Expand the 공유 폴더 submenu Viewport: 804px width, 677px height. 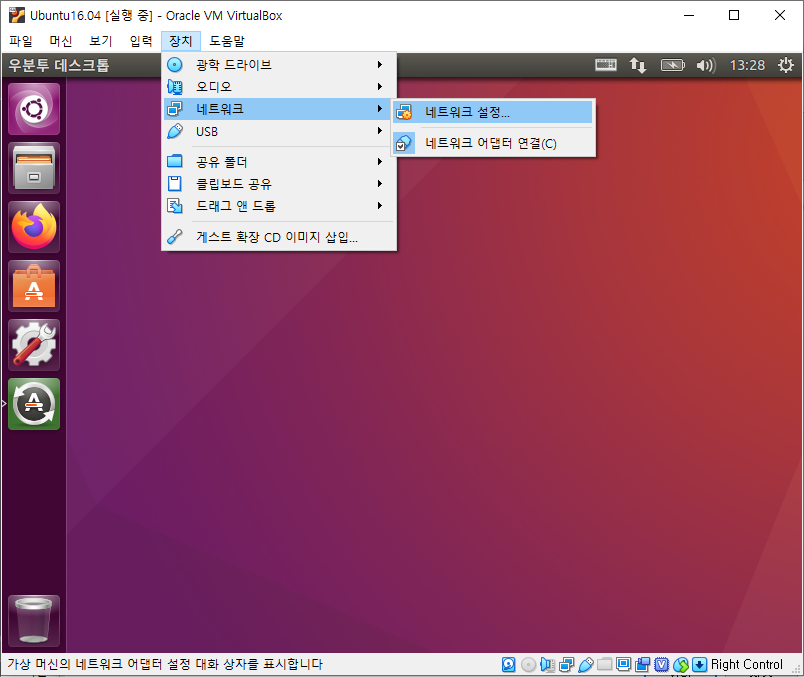coord(277,162)
